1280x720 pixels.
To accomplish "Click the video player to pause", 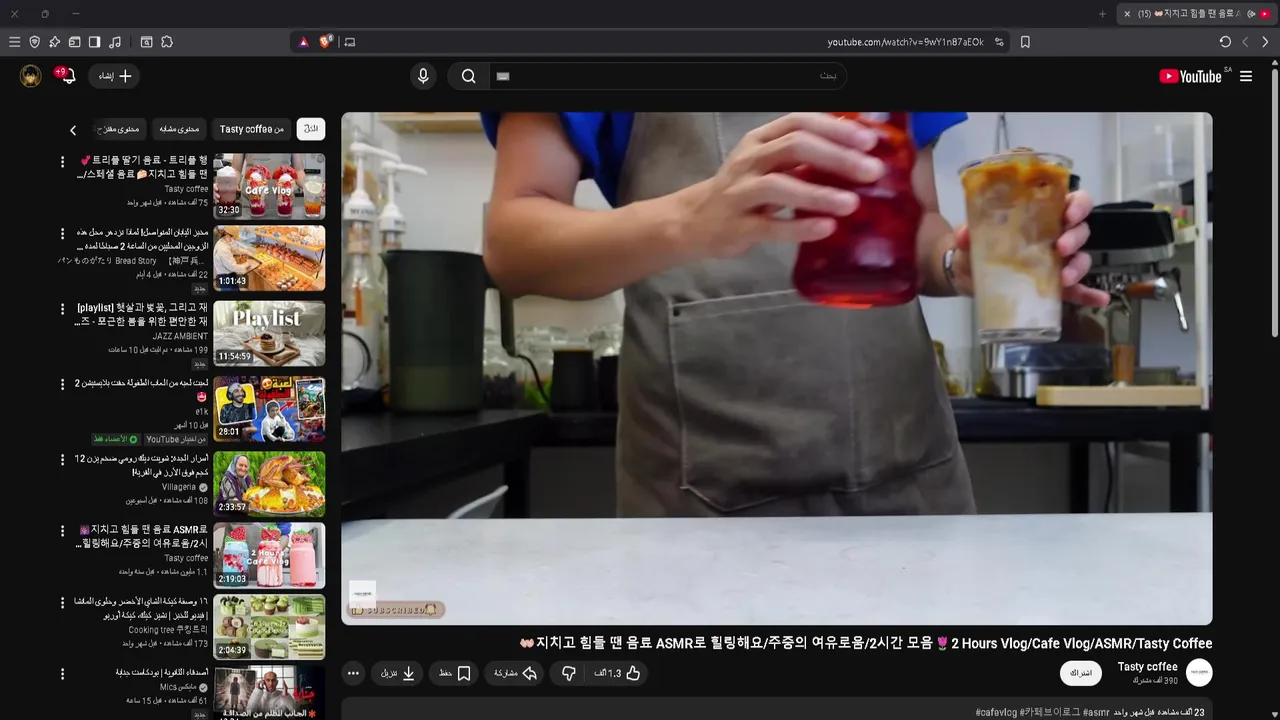I will (x=777, y=368).
